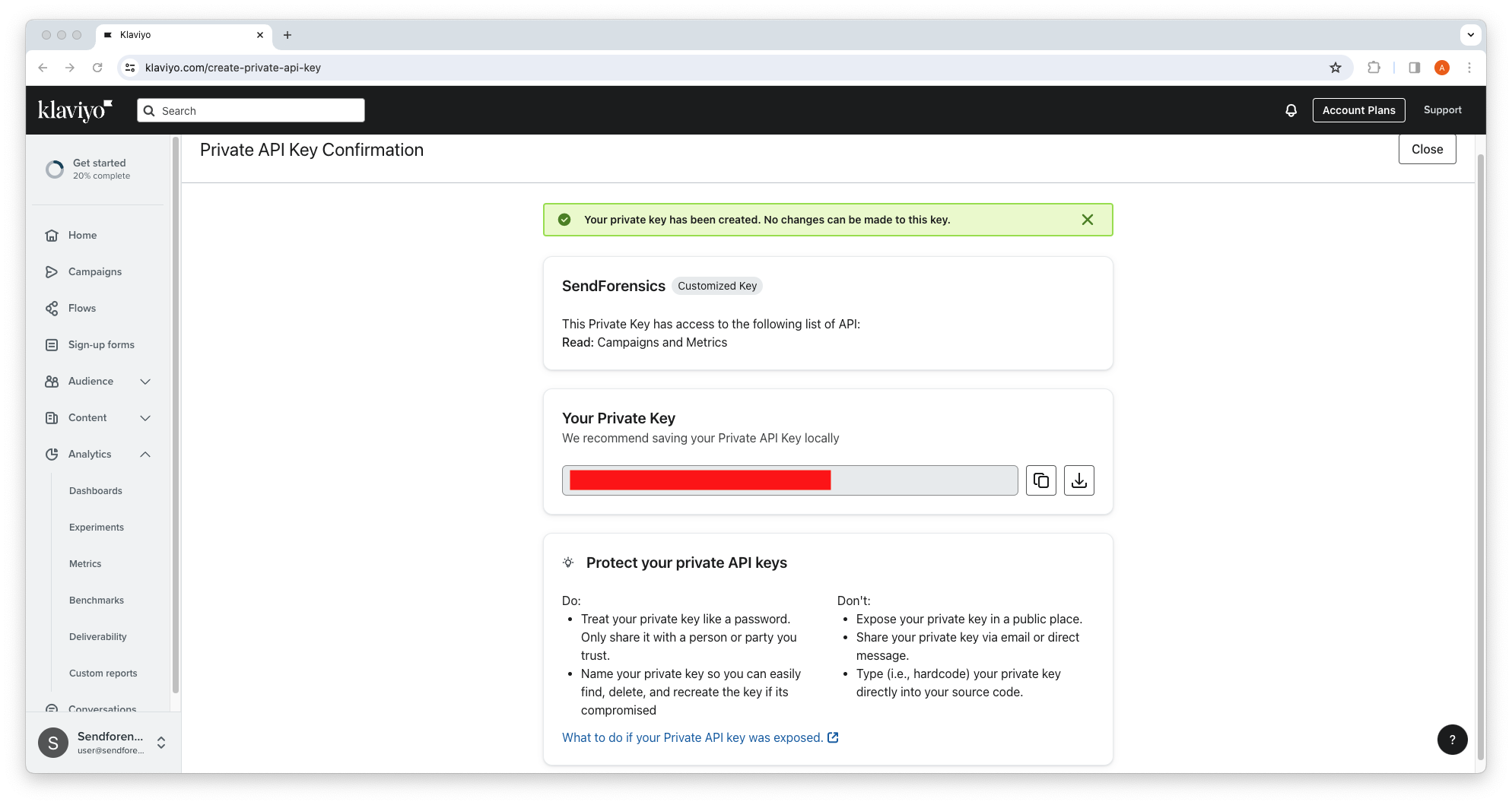Click the Close button

1427,149
